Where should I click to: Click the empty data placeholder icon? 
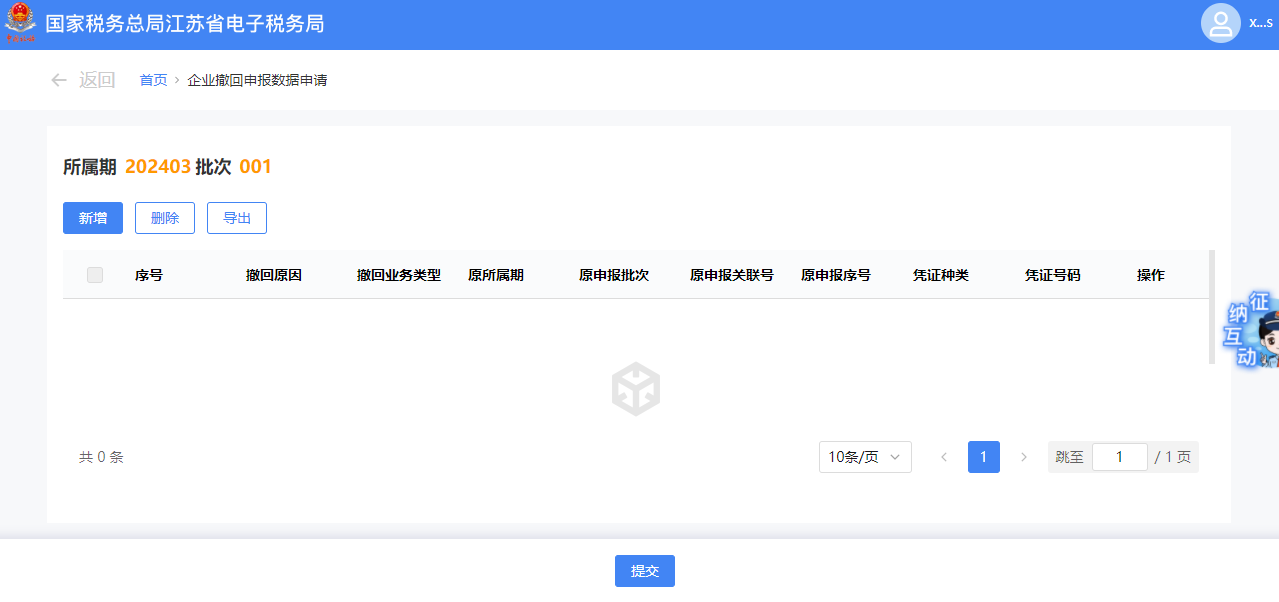pos(636,388)
